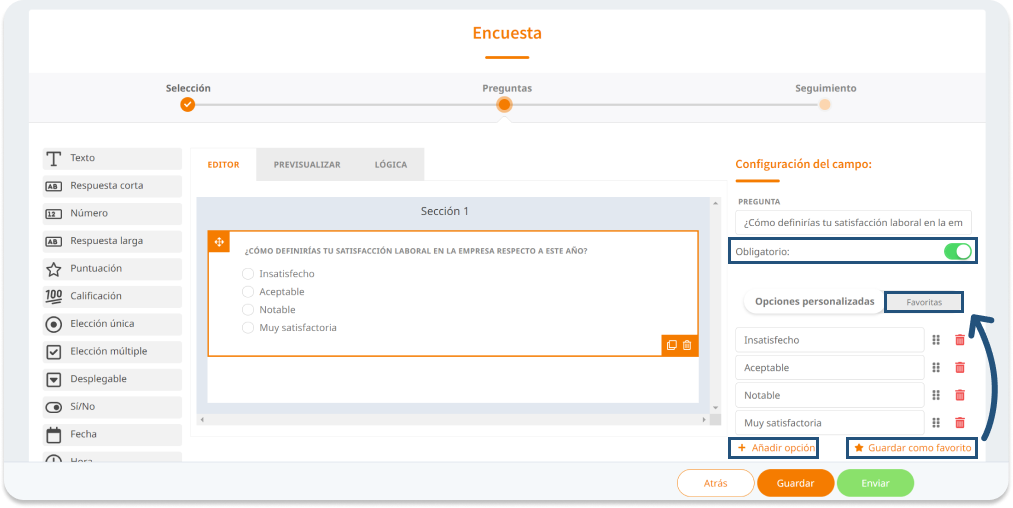Select the Texto field type icon
1013x508 pixels.
click(x=54, y=158)
